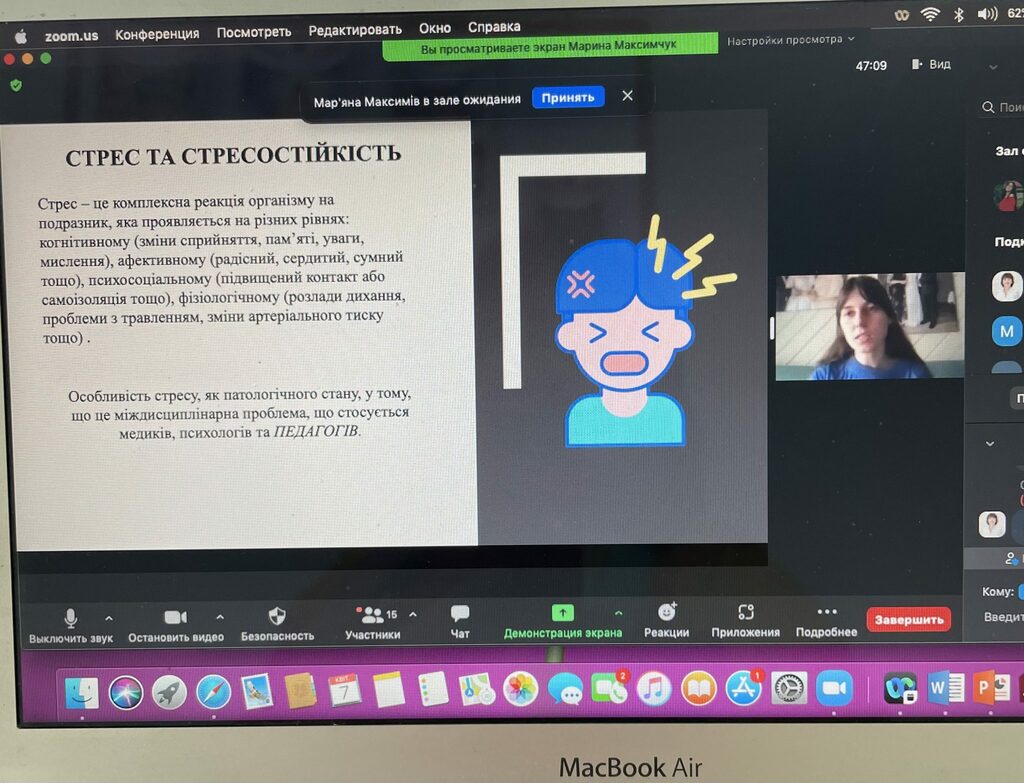This screenshot has width=1024, height=783.
Task: Dismiss the waiting room notification
Action: point(628,96)
